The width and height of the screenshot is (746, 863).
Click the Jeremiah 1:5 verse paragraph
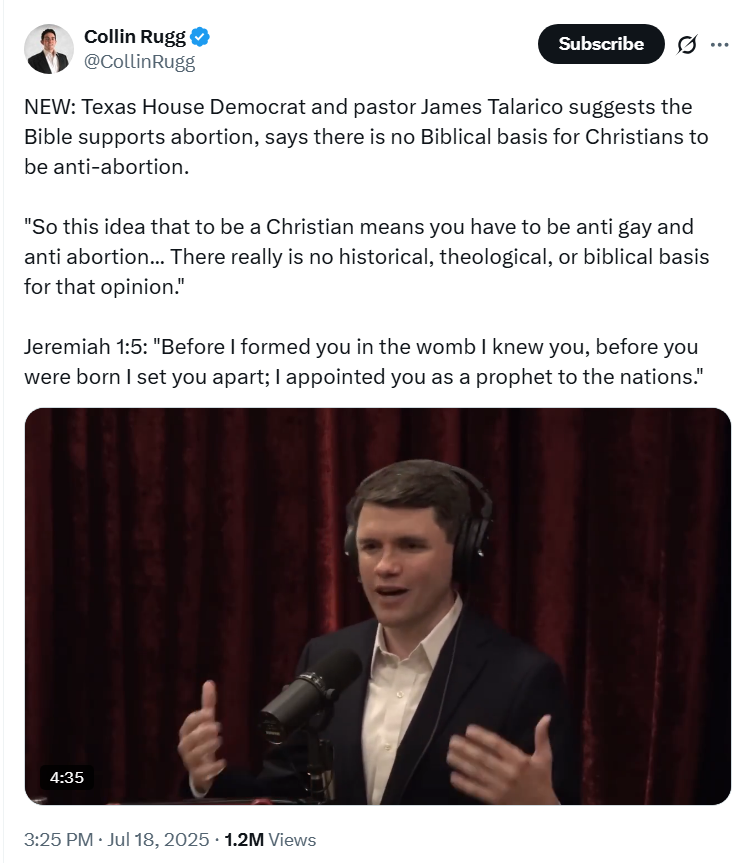(x=363, y=362)
